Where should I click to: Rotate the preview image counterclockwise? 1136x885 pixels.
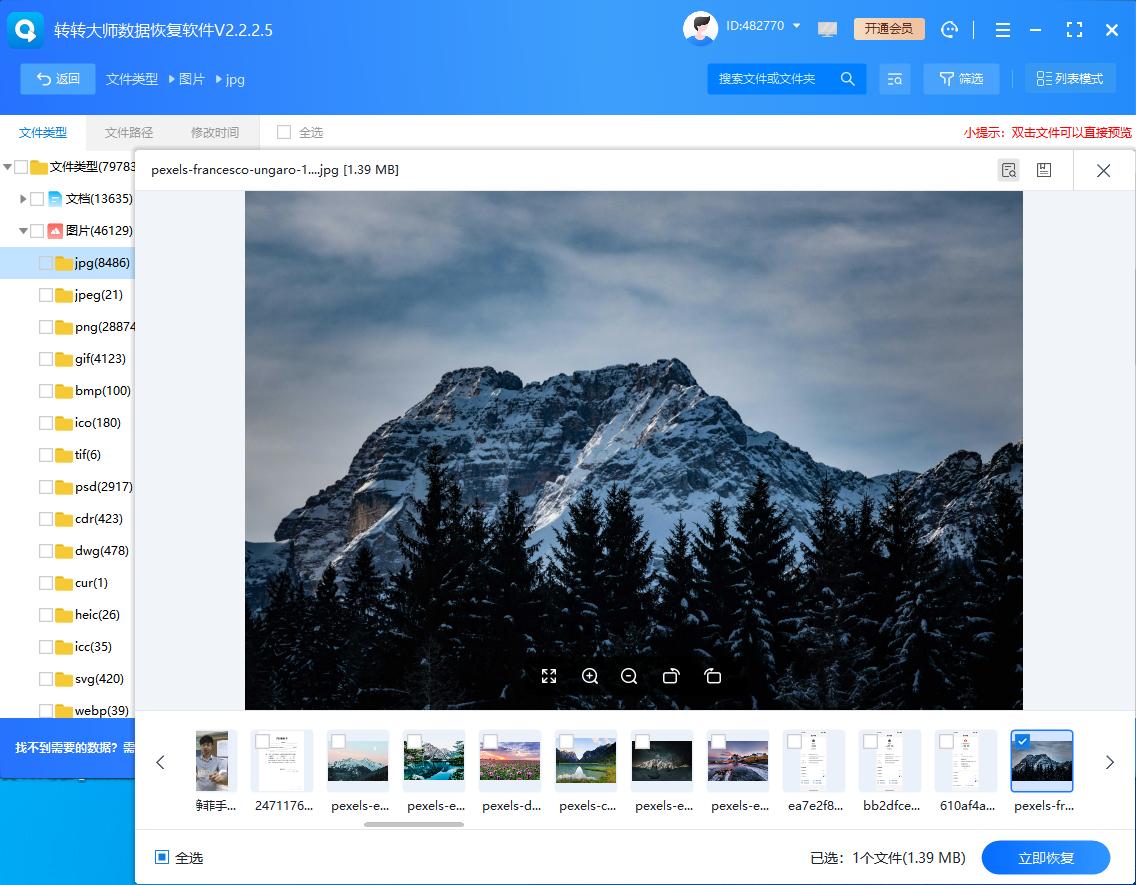[671, 676]
